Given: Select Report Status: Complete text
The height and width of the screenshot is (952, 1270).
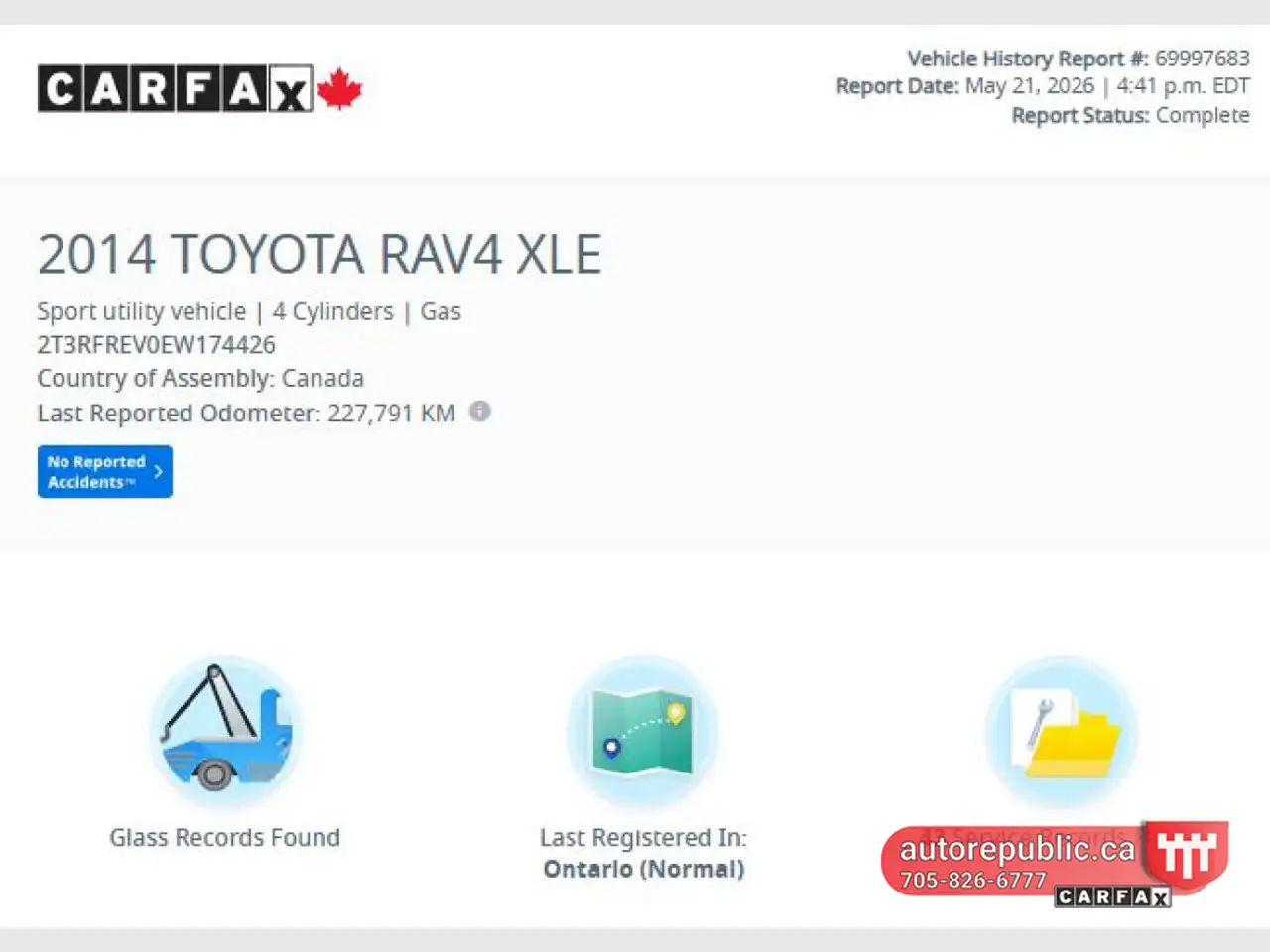Looking at the screenshot, I should (x=1130, y=115).
